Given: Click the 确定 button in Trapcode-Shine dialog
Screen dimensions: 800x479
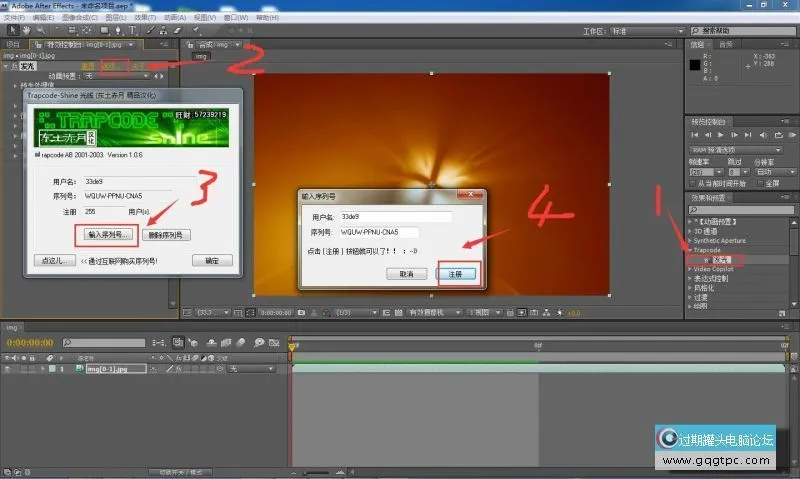Looking at the screenshot, I should [x=212, y=261].
